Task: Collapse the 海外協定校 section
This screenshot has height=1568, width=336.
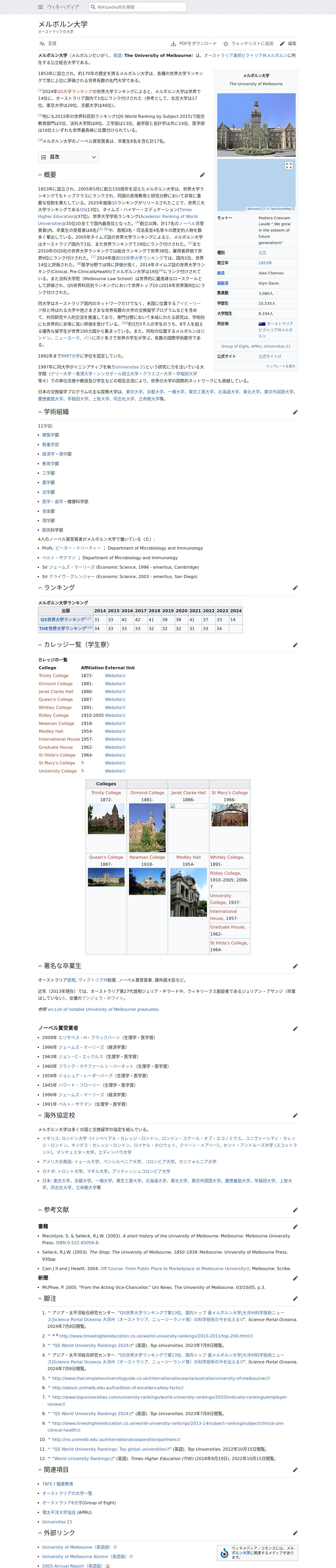Action: click(x=40, y=1116)
